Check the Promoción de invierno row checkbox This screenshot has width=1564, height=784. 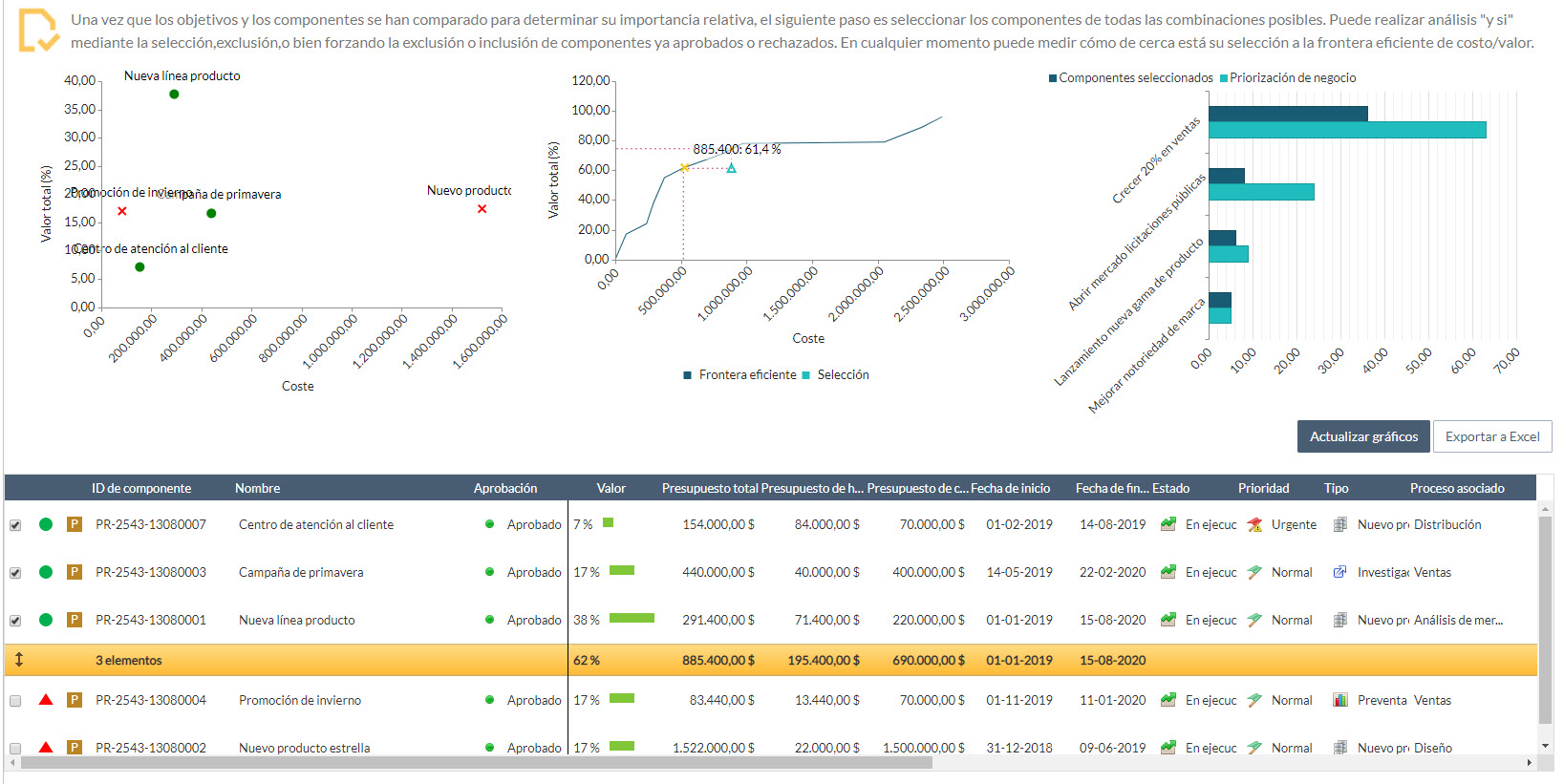(x=15, y=701)
